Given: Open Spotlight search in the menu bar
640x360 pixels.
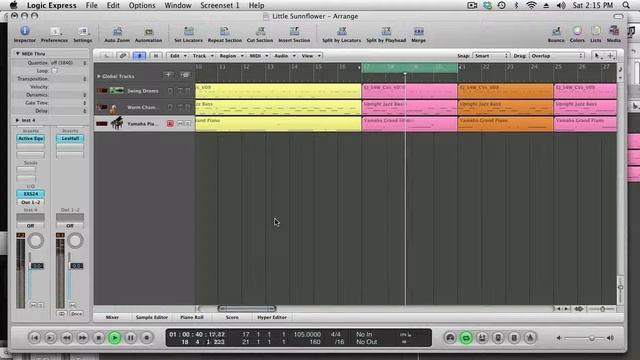Looking at the screenshot, I should click(626, 5).
